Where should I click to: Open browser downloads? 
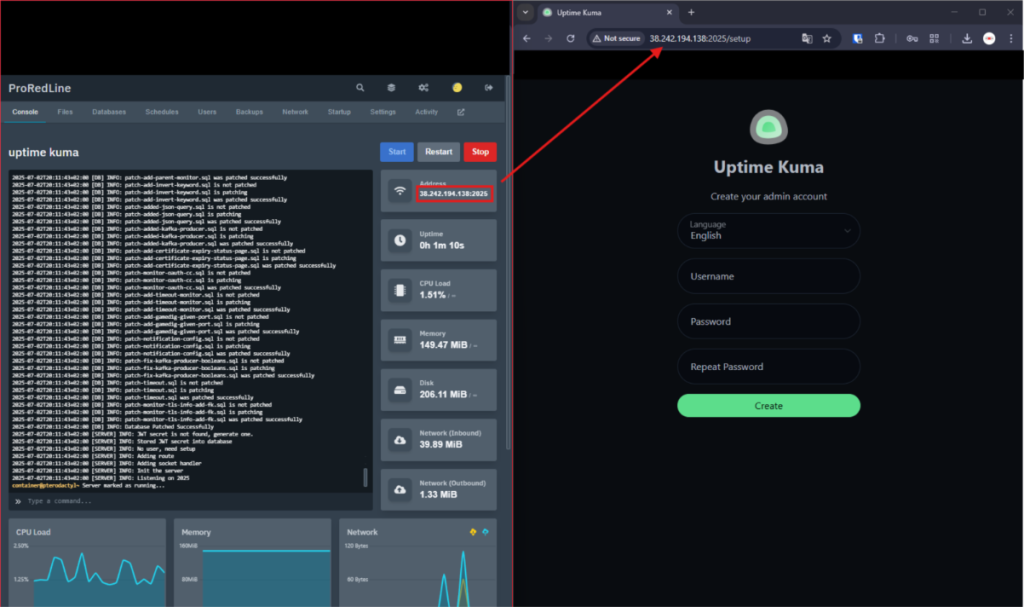[967, 39]
